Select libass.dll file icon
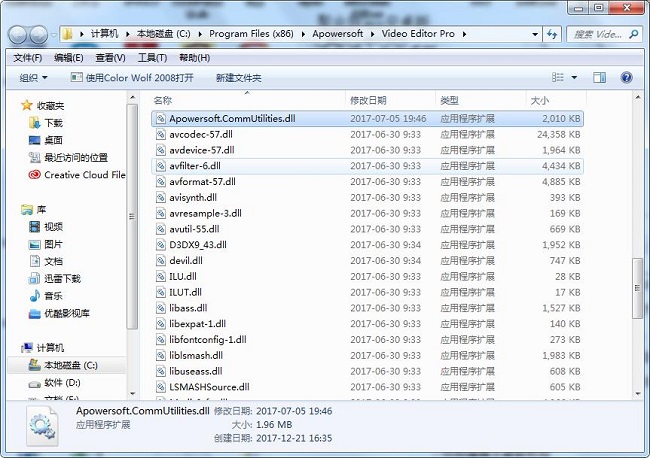Viewport: 650px width, 458px height. (161, 308)
